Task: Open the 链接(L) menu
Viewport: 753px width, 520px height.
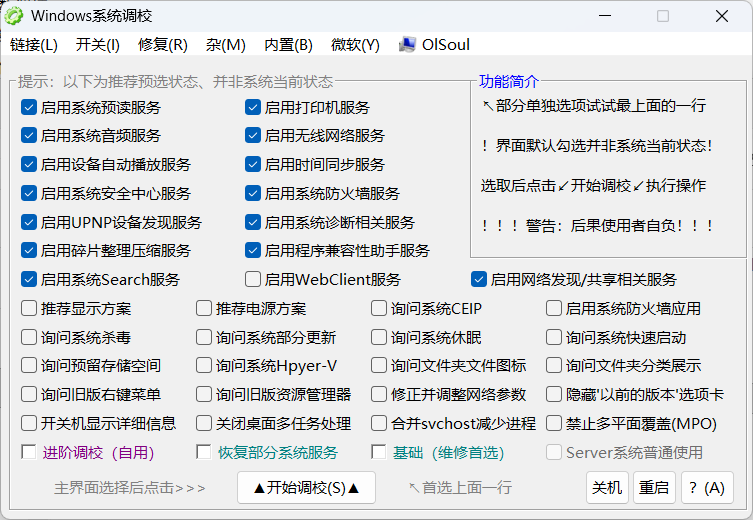Action: [34, 45]
